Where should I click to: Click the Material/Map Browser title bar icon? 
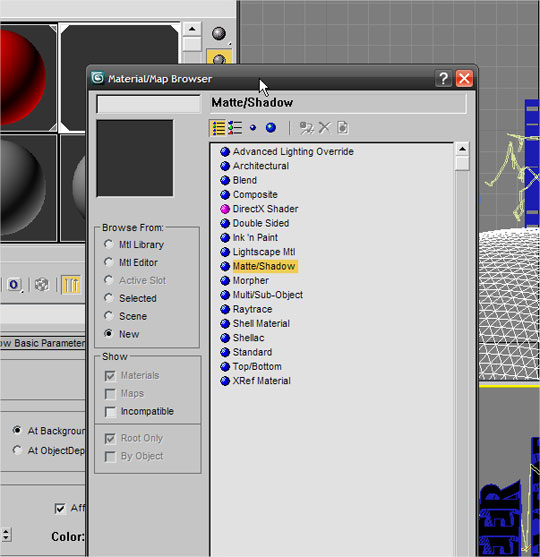[97, 78]
